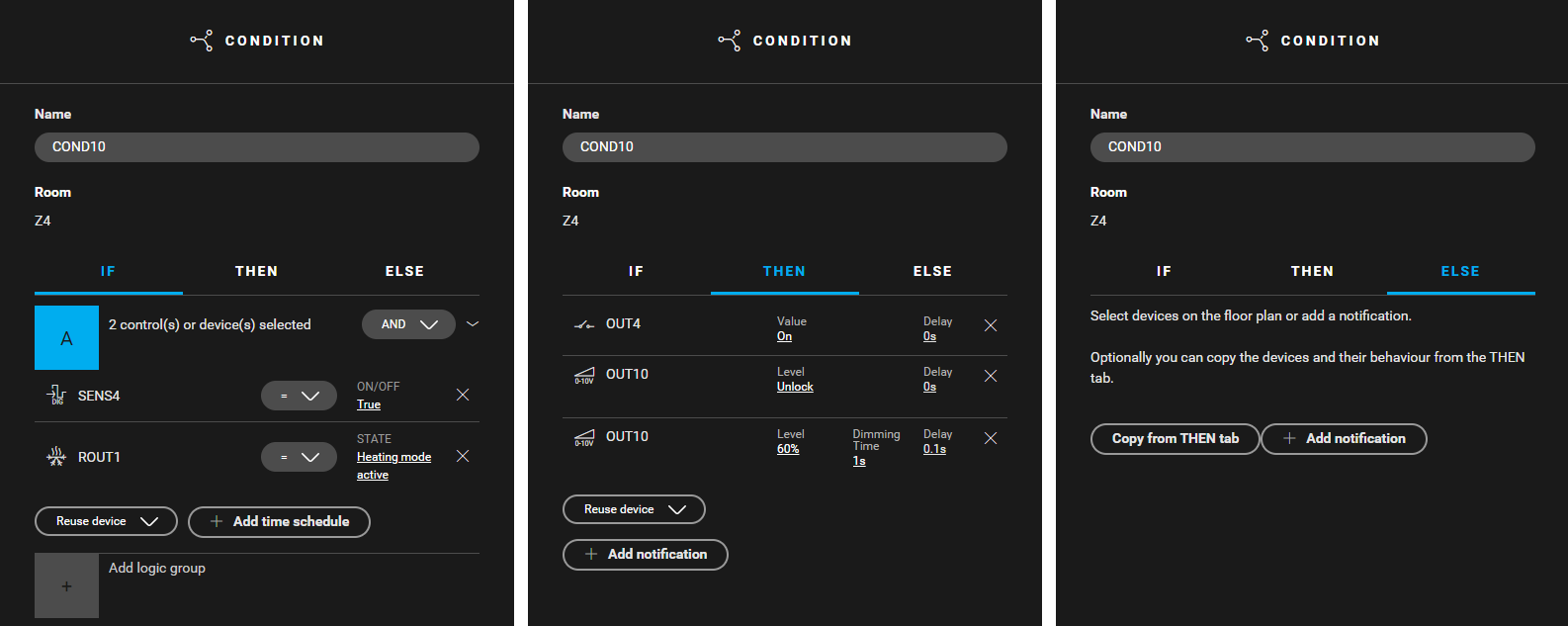Edit delay 0s on OUT10 Unlock row
1568x626 pixels.
[x=929, y=387]
